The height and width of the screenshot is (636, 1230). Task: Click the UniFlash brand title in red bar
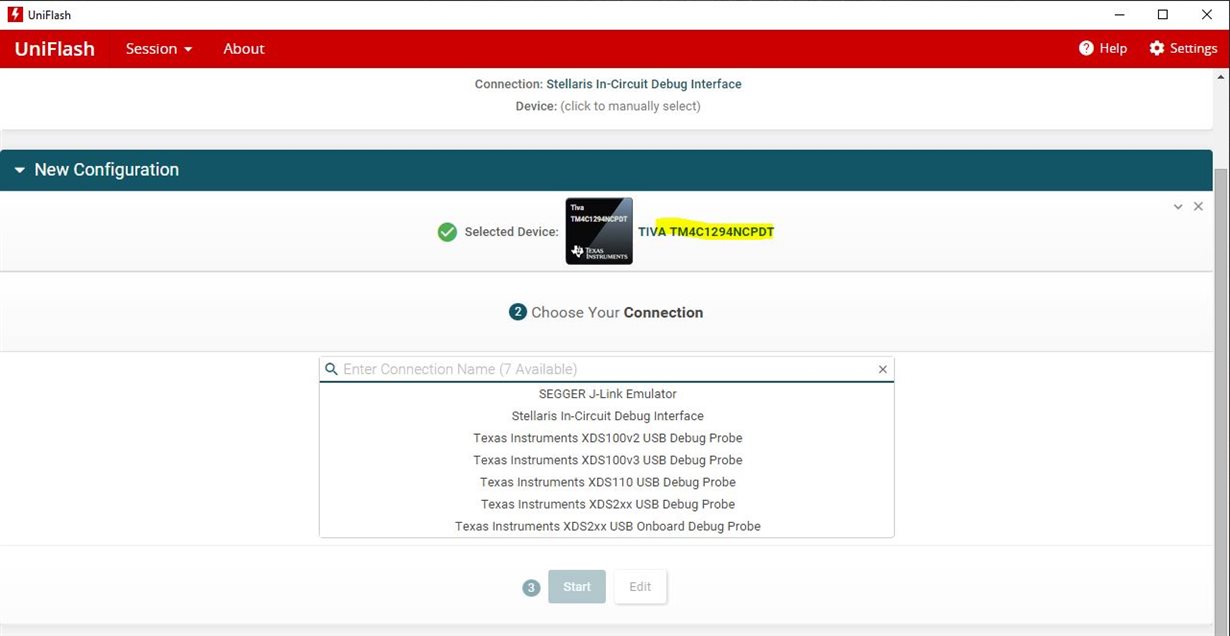pyautogui.click(x=55, y=49)
